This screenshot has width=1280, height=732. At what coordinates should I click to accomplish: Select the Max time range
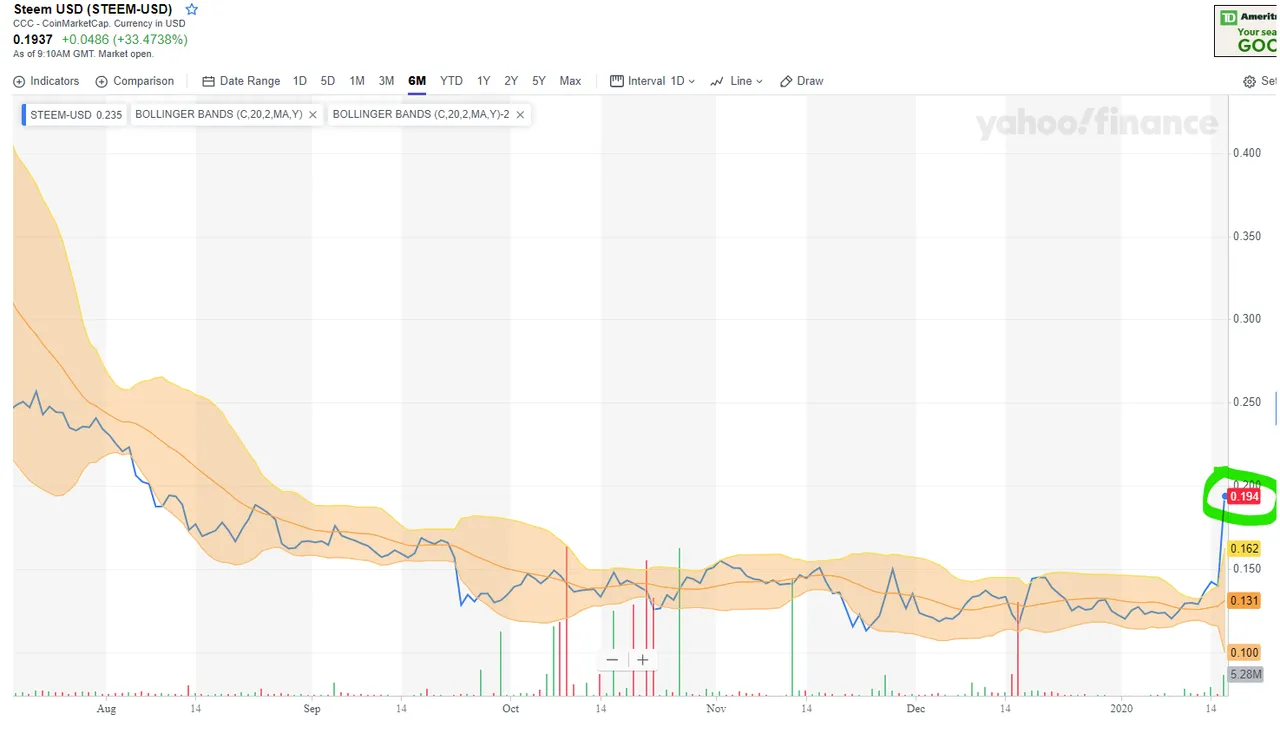(570, 81)
